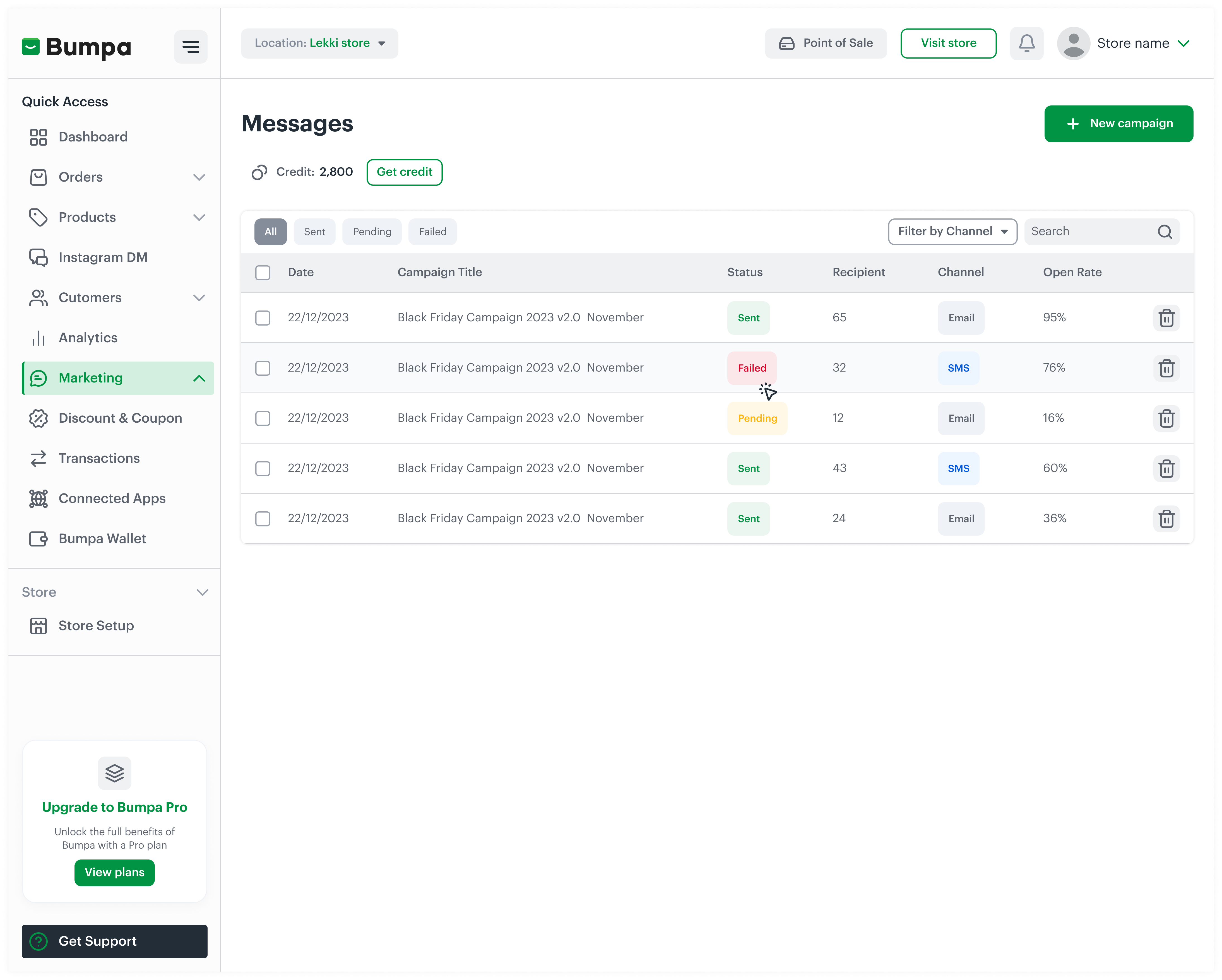Switch to the Pending messages tab
Viewport: 1222px width, 980px height.
[372, 232]
